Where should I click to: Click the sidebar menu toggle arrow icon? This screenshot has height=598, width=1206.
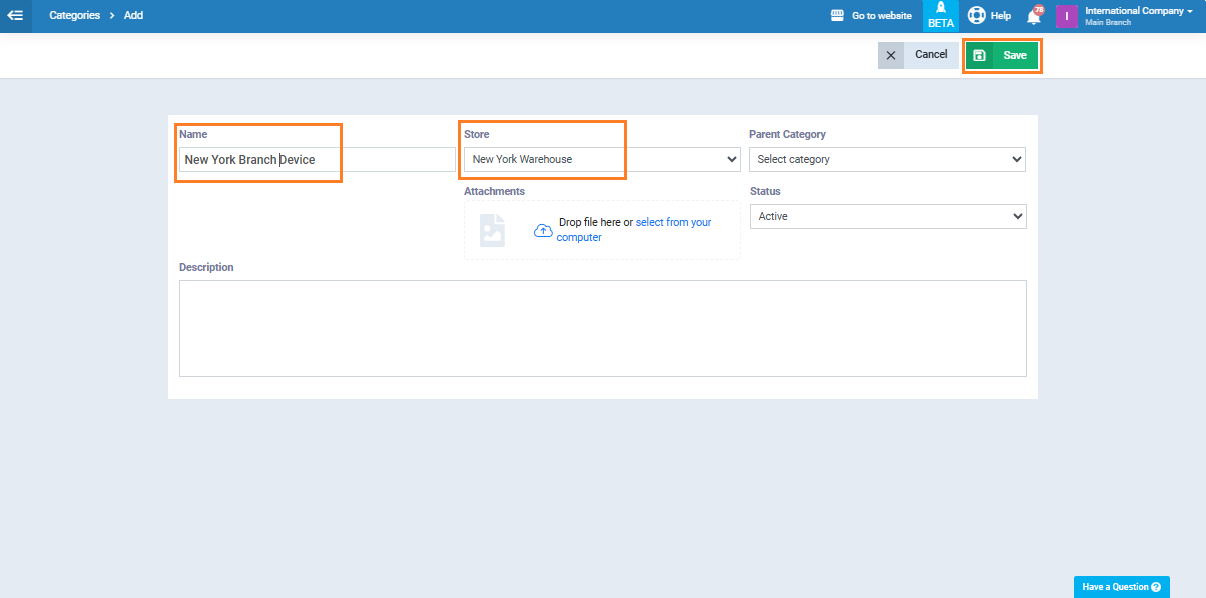coord(15,16)
